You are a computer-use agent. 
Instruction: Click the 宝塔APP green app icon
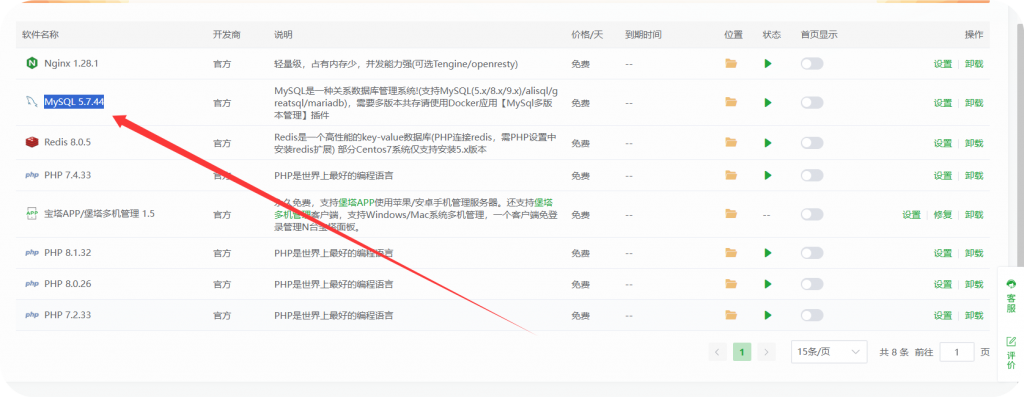tap(31, 214)
